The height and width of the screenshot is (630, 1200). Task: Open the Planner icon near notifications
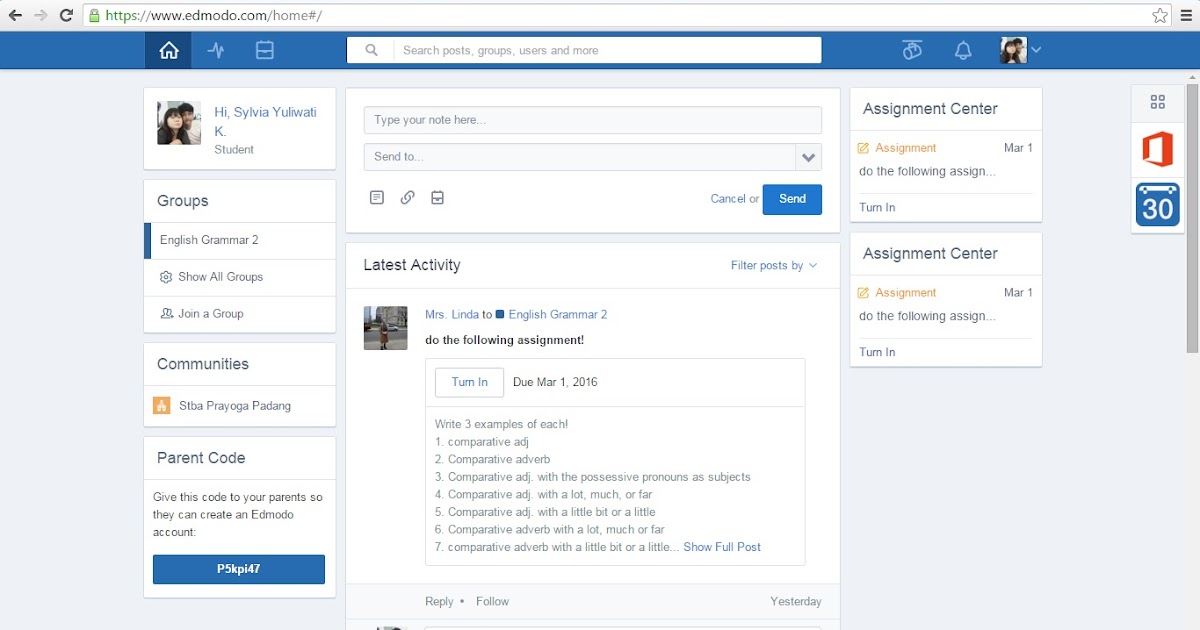click(x=911, y=49)
